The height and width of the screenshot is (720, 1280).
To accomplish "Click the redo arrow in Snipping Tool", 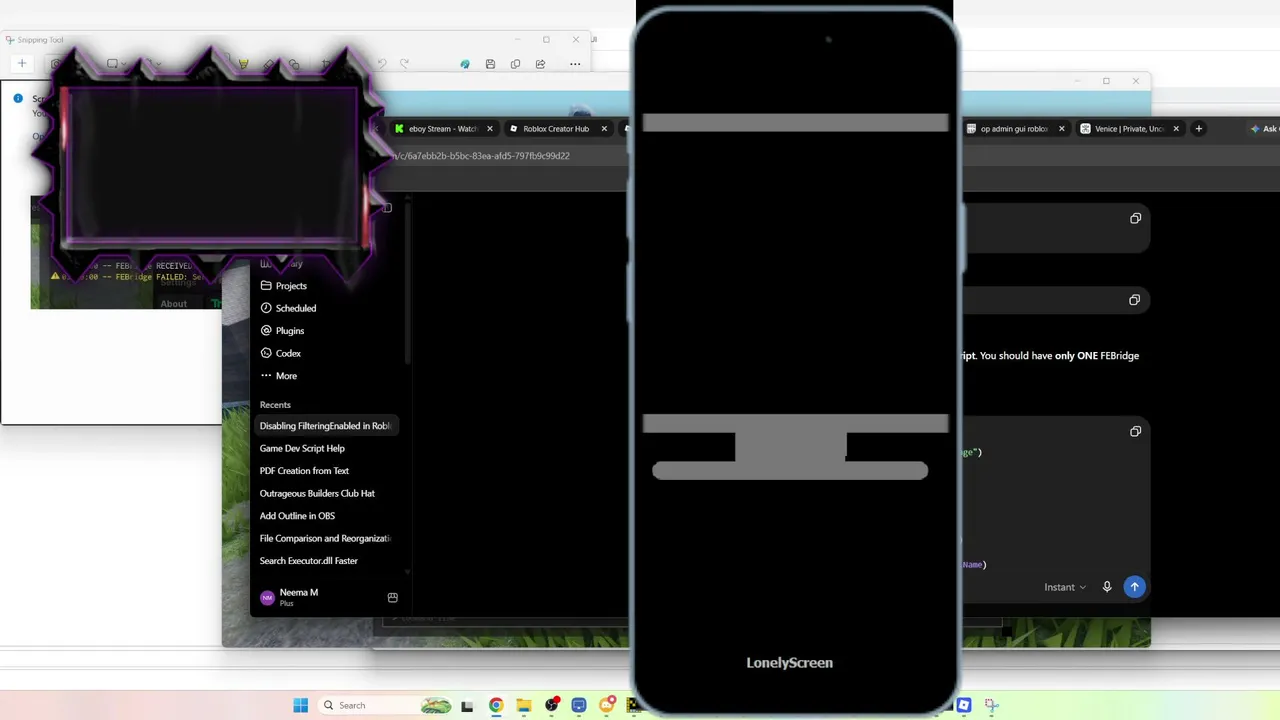I will pos(405,64).
